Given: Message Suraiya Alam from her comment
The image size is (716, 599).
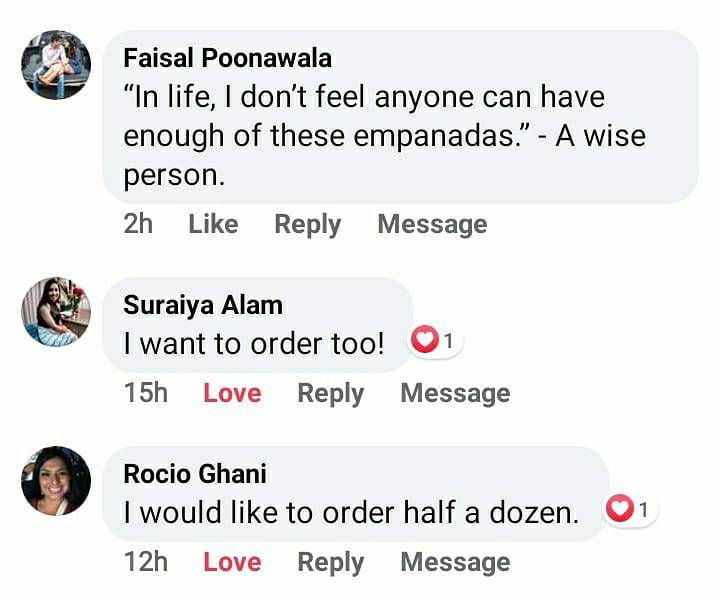Looking at the screenshot, I should (455, 393).
